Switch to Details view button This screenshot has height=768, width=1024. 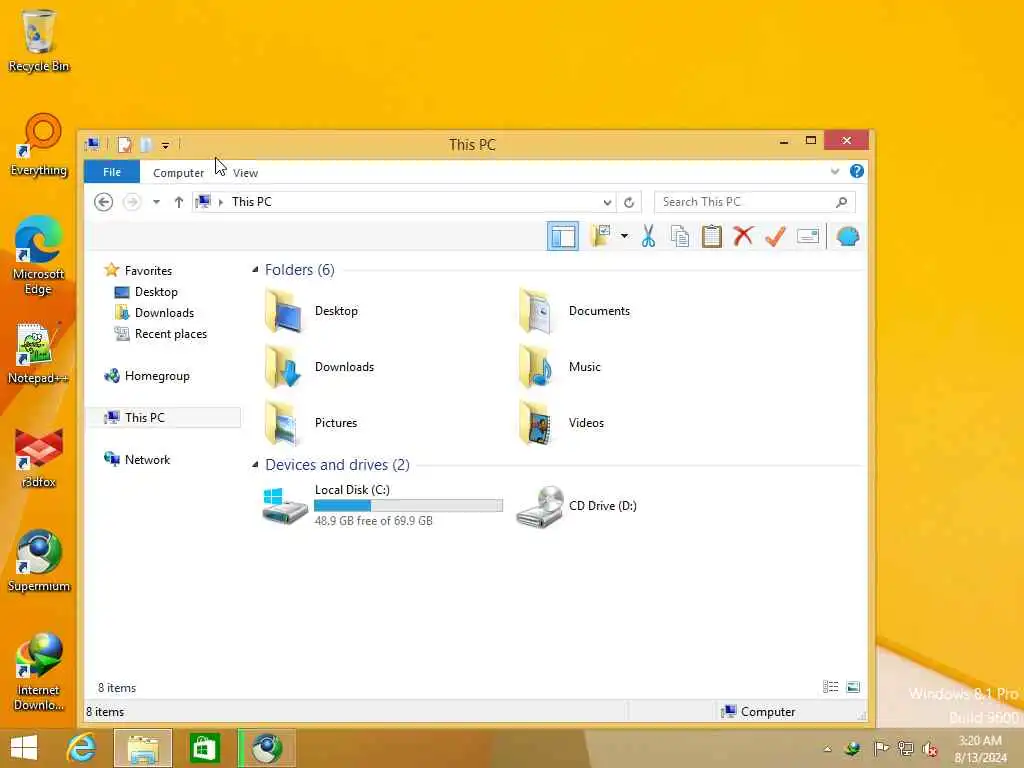pos(830,687)
